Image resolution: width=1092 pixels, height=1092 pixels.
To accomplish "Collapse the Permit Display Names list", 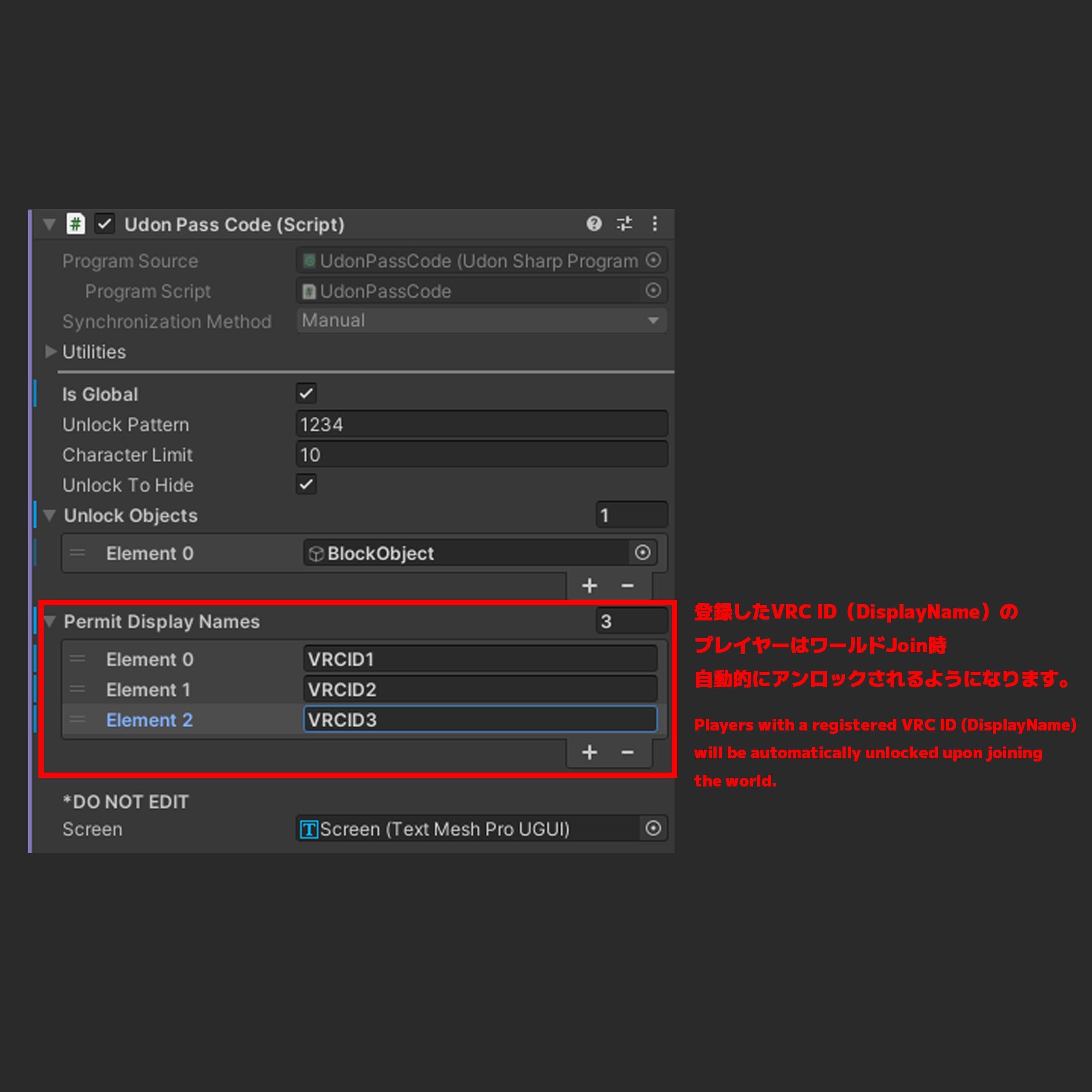I will [50, 621].
